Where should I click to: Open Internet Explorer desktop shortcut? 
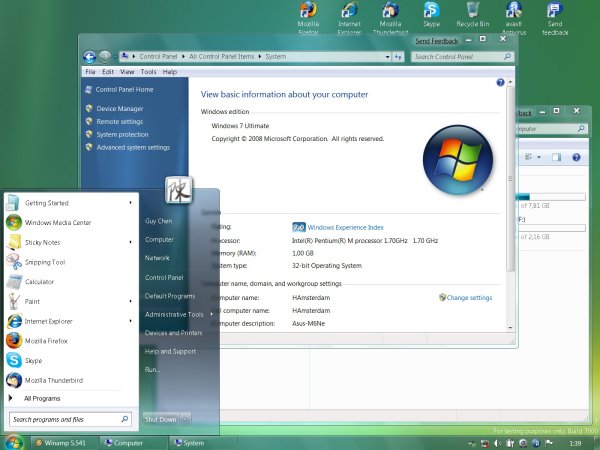click(x=349, y=18)
